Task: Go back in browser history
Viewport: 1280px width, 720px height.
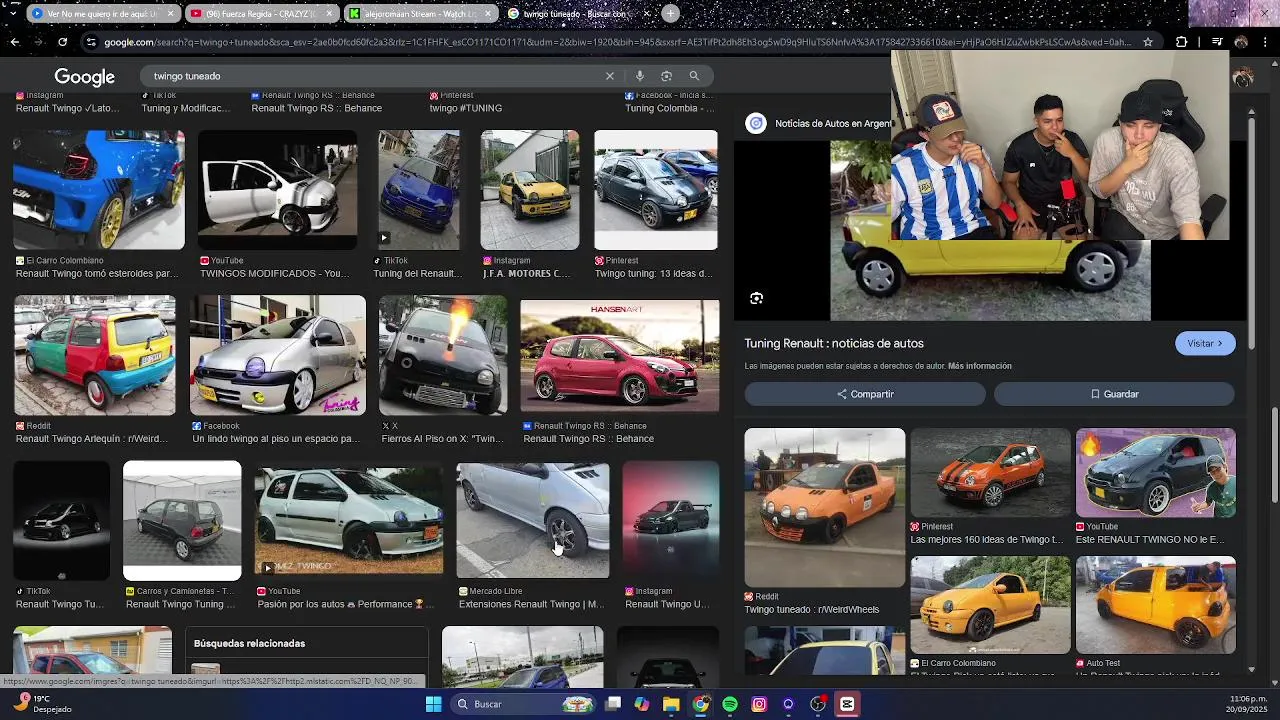Action: click(x=14, y=42)
